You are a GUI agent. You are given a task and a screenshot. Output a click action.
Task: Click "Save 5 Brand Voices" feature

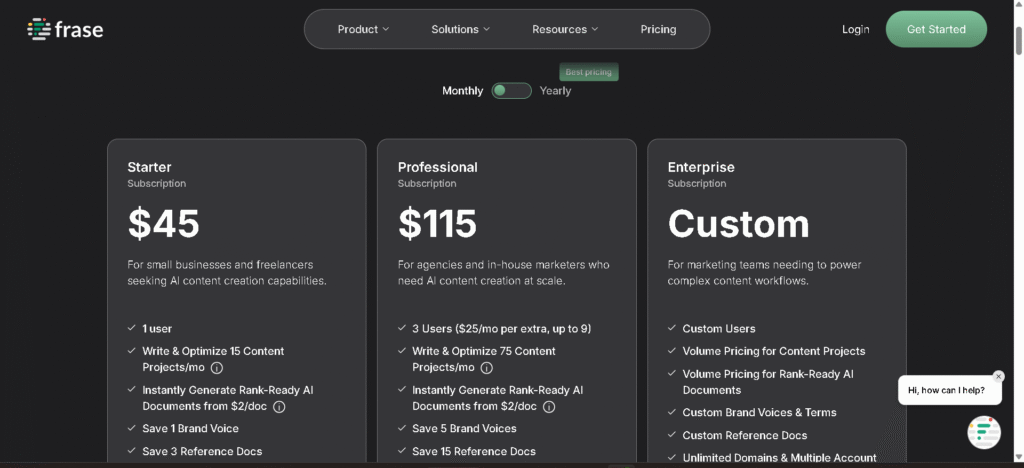[464, 429]
